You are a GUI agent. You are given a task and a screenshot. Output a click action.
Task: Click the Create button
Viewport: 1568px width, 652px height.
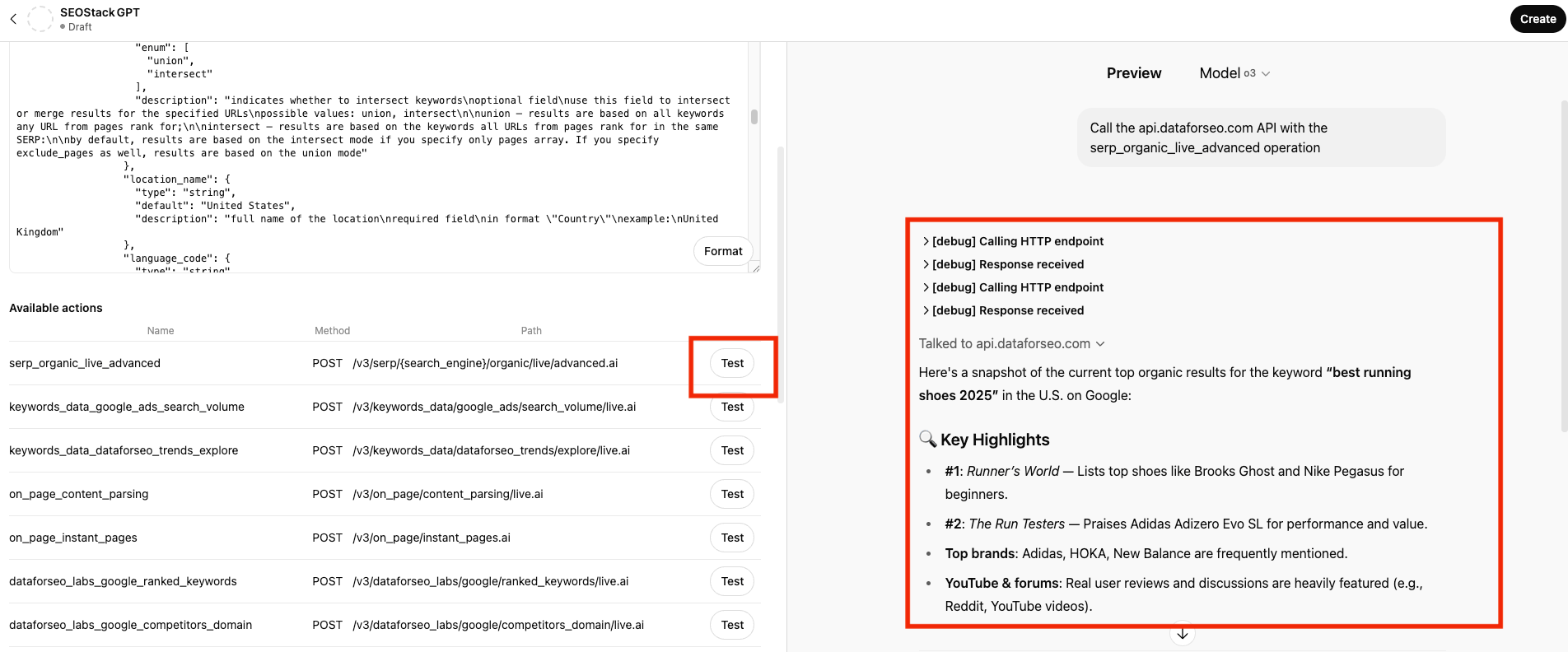[1538, 19]
